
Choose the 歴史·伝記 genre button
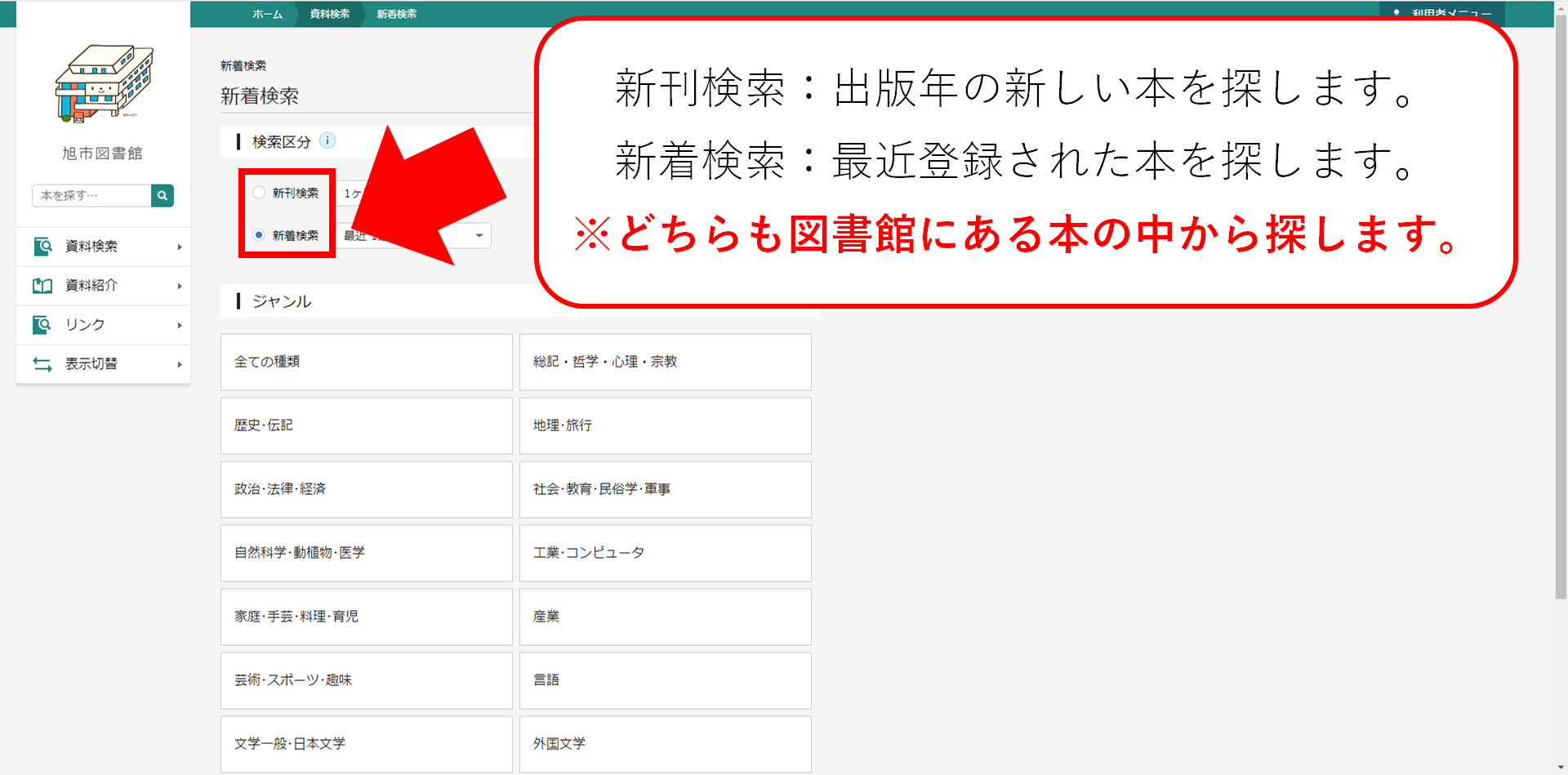[x=367, y=425]
